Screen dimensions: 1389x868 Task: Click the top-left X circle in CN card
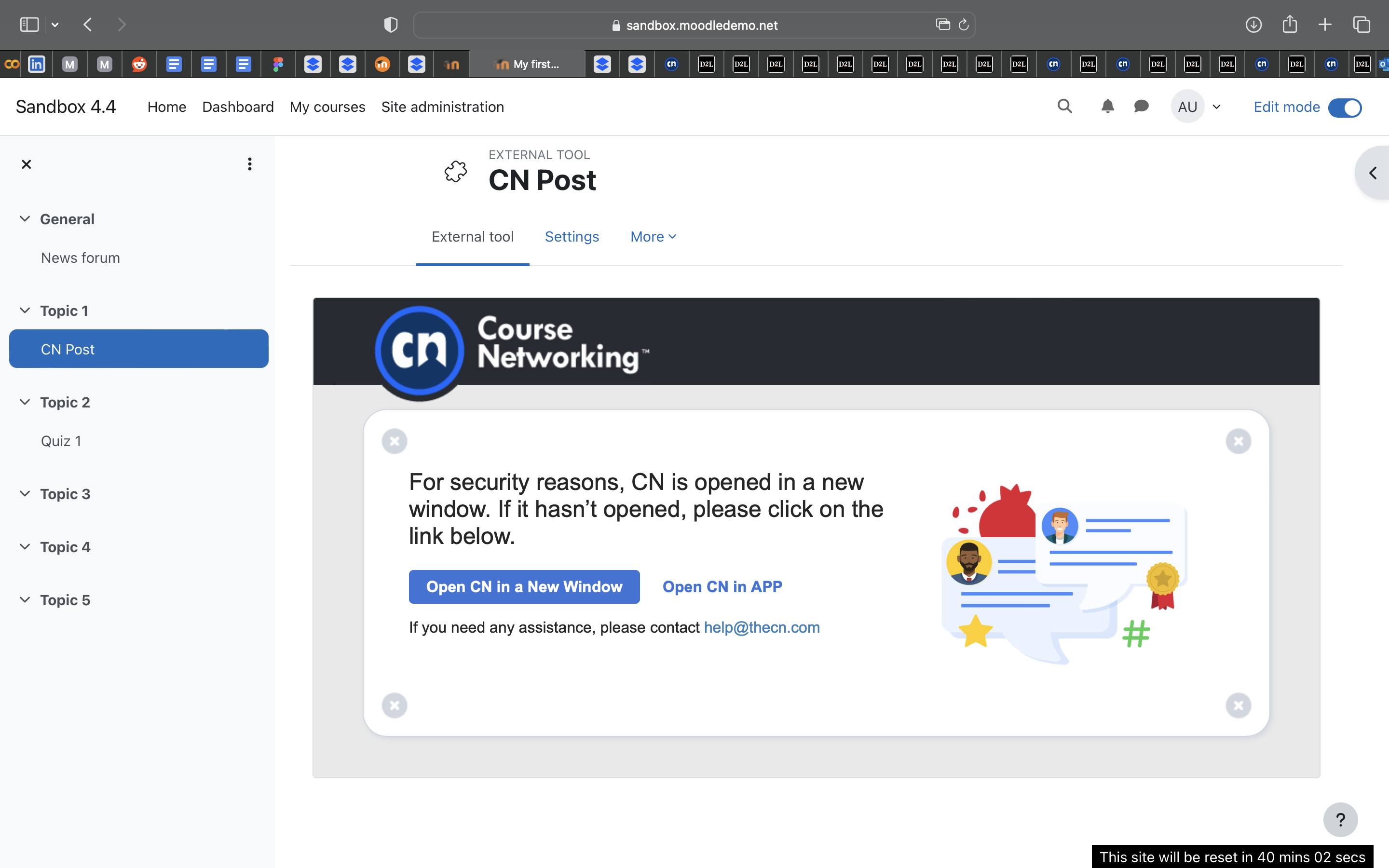tap(395, 441)
